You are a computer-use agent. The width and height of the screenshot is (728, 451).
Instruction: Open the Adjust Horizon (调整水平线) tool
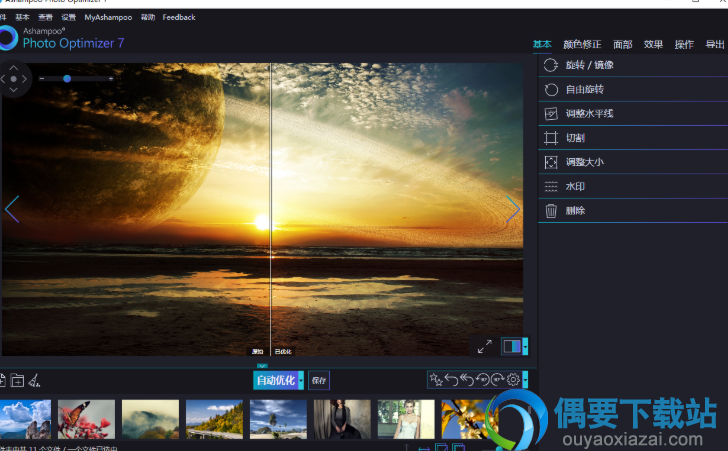click(x=633, y=113)
